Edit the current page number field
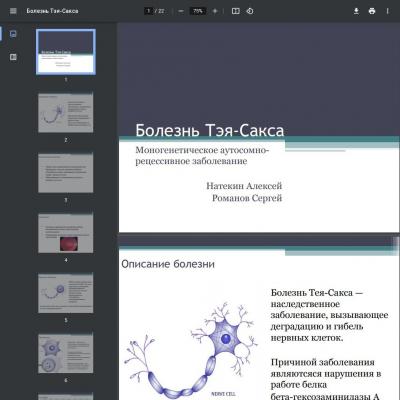The width and height of the screenshot is (400, 400). pyautogui.click(x=148, y=11)
